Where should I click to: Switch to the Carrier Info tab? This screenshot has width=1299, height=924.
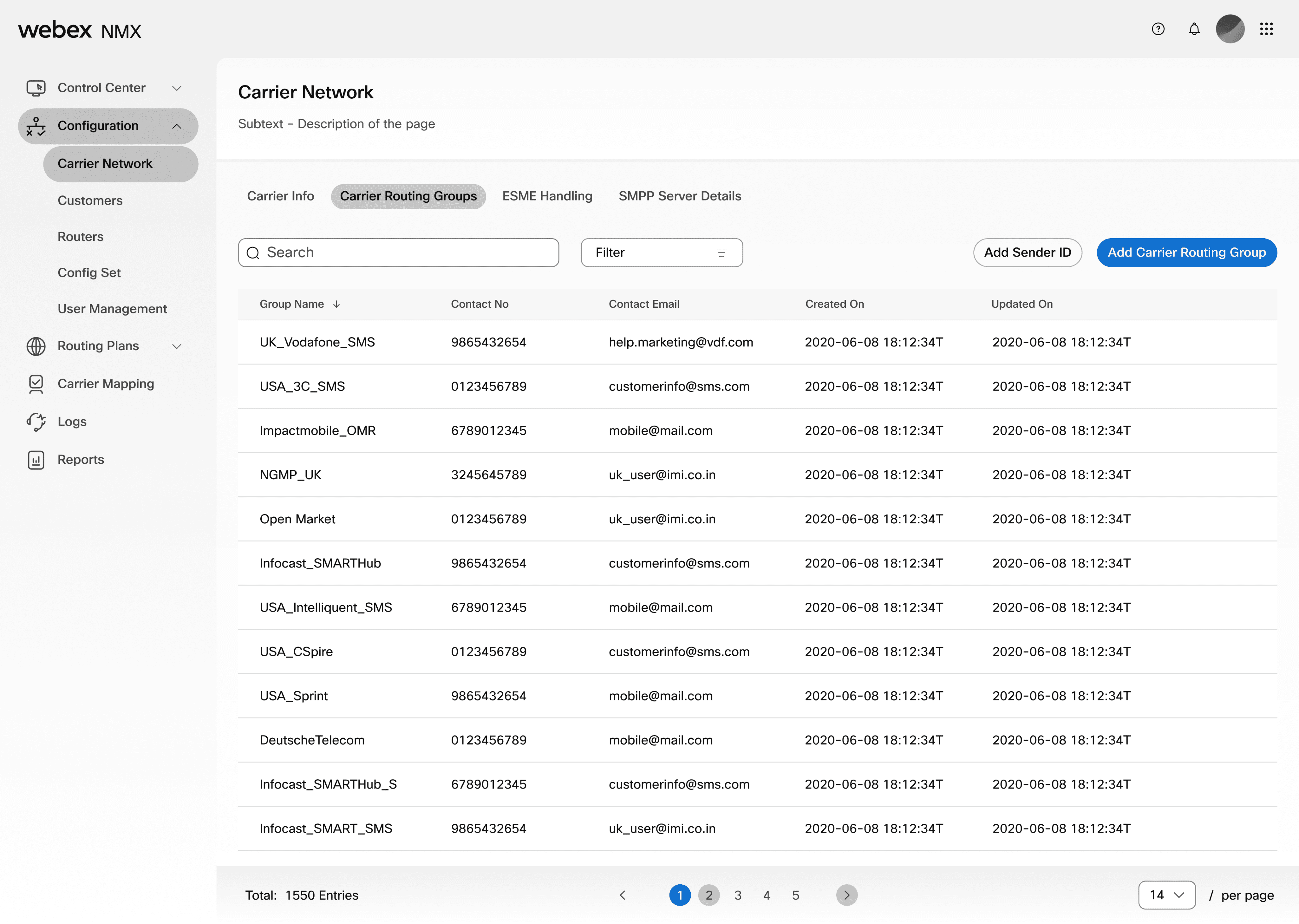click(x=280, y=196)
